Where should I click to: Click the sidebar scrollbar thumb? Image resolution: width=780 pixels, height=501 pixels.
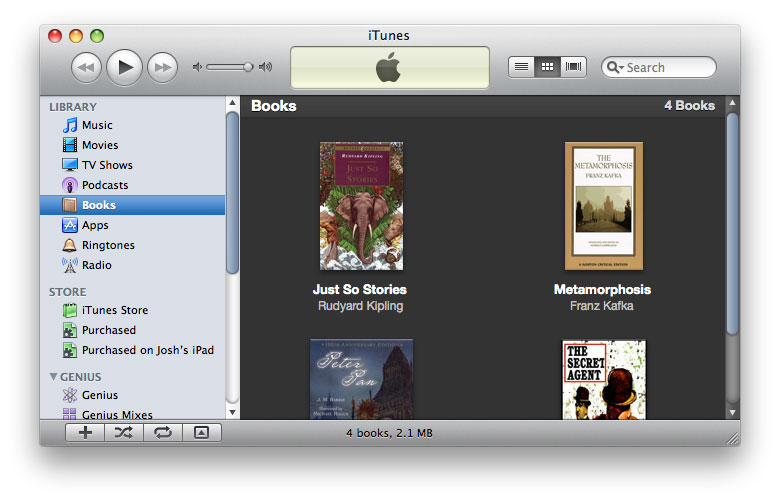coord(232,193)
